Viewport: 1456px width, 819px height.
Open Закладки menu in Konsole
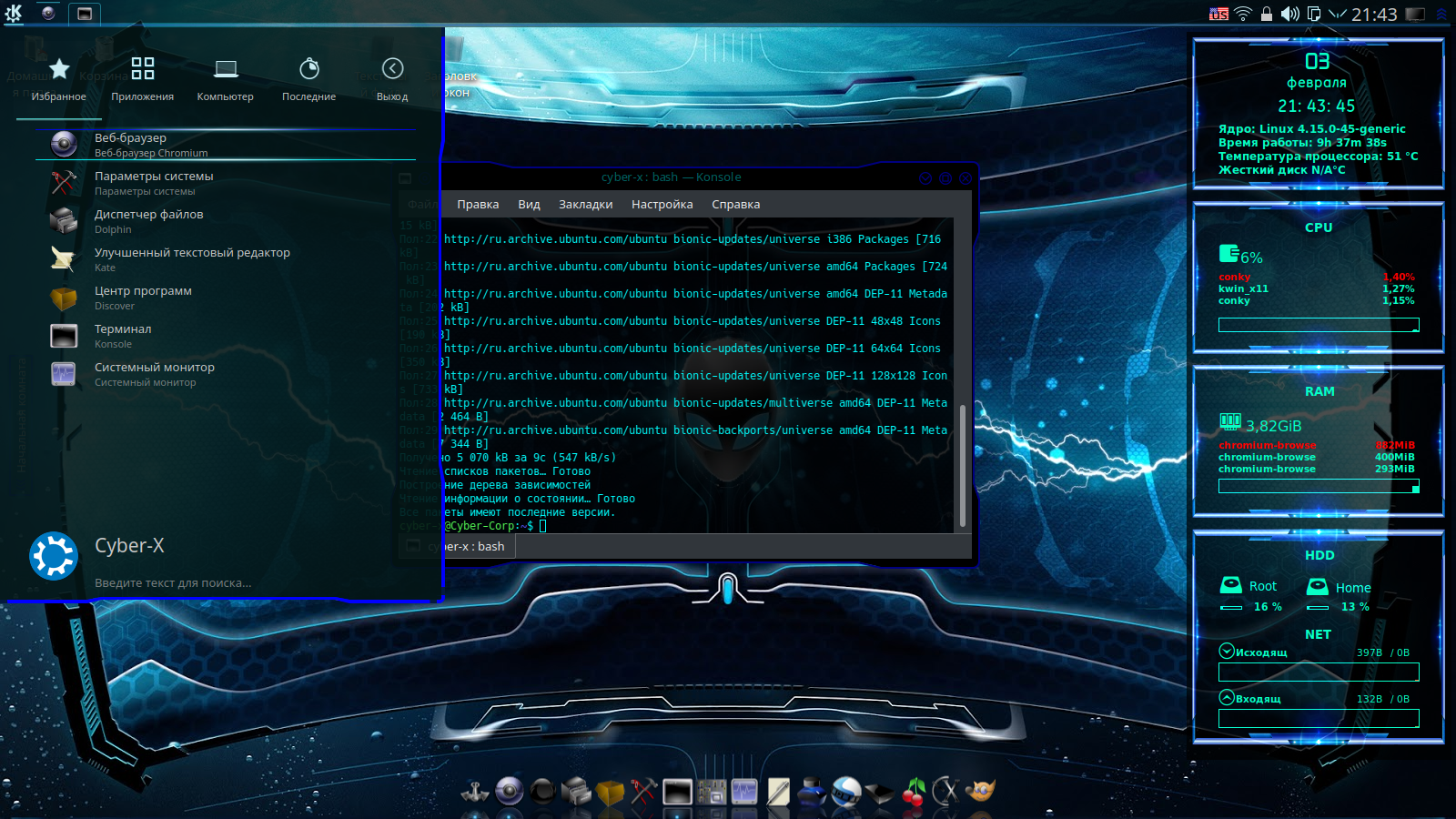click(x=585, y=204)
